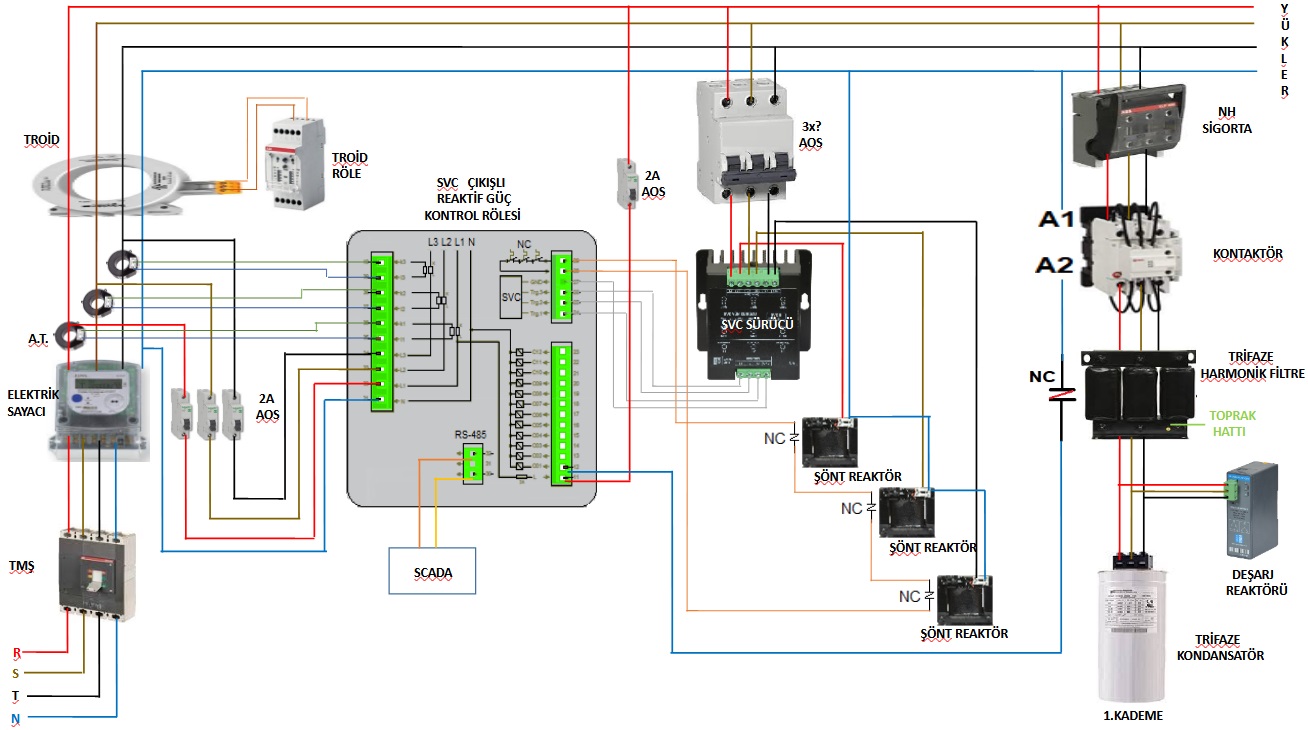Click the A2 contactor terminal label
Viewport: 1308px width, 730px height.
click(1055, 265)
